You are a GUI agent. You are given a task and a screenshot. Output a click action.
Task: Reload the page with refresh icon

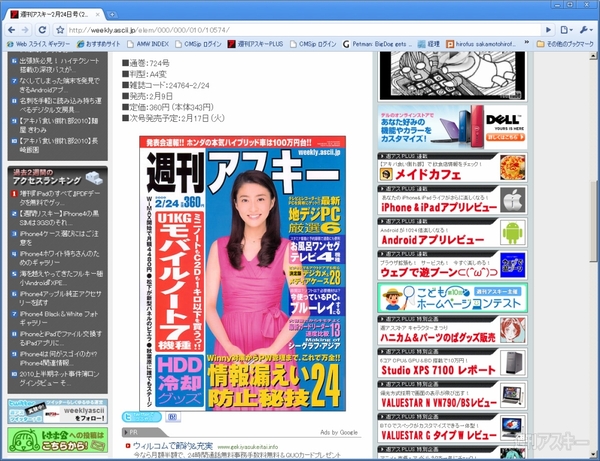pos(42,30)
